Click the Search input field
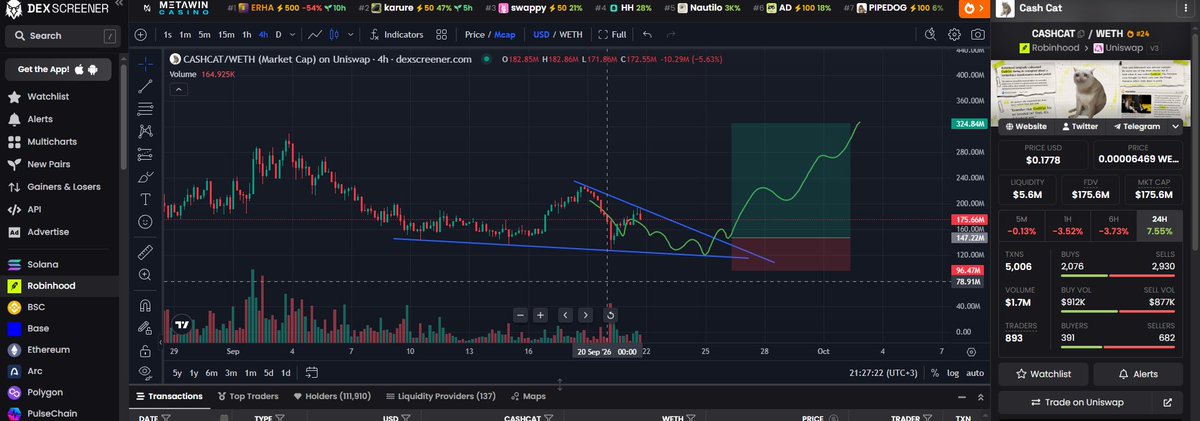The height and width of the screenshot is (421, 1200). point(62,36)
